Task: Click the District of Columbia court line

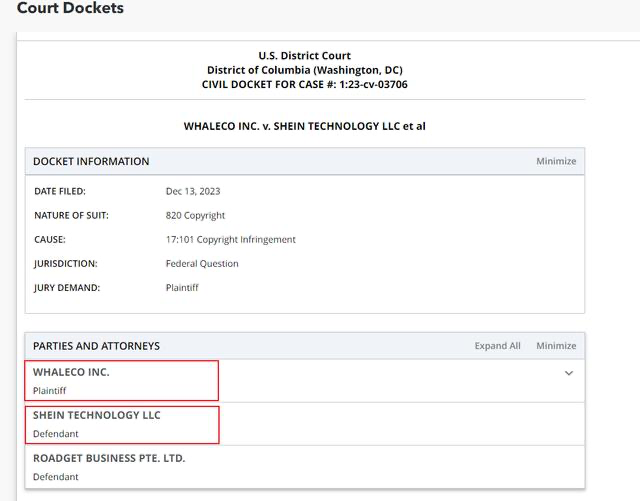Action: pyautogui.click(x=304, y=70)
